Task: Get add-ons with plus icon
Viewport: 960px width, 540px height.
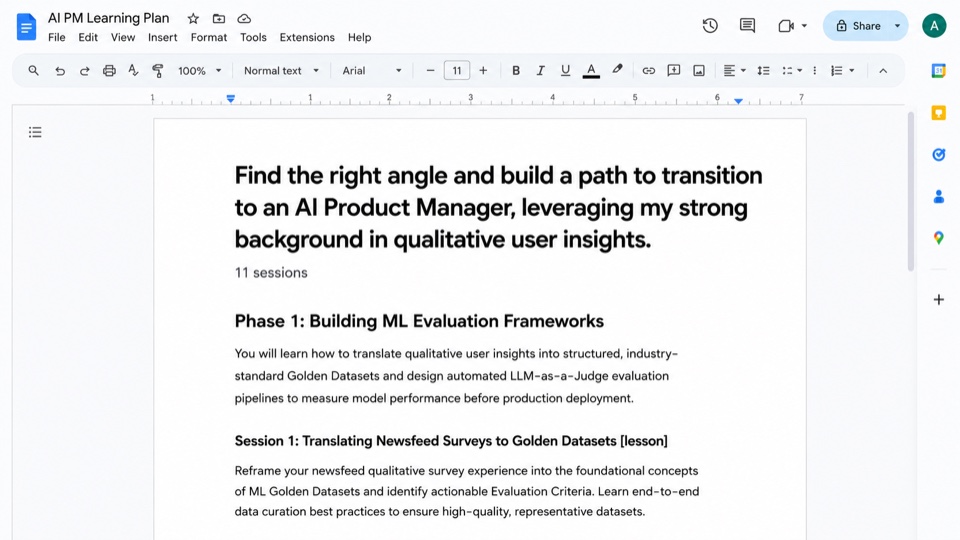Action: click(939, 299)
